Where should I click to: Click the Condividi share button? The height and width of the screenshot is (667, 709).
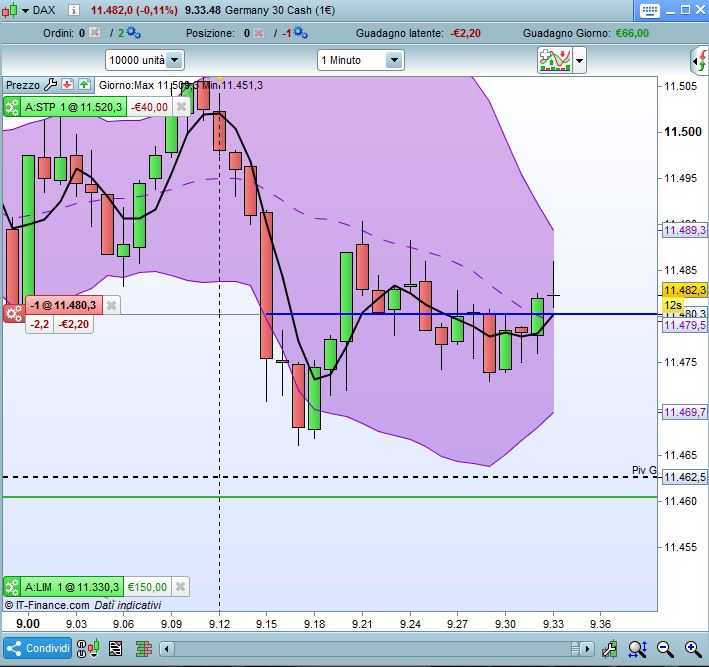coord(38,648)
